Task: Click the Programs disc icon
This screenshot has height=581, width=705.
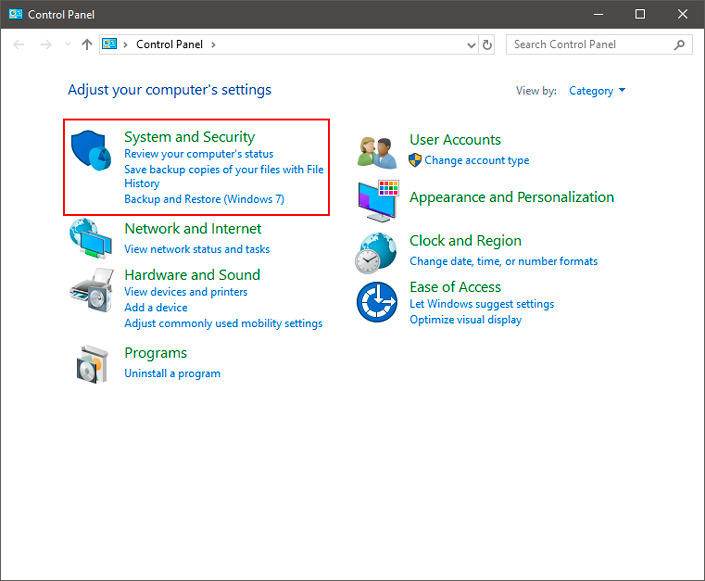Action: pos(93,364)
